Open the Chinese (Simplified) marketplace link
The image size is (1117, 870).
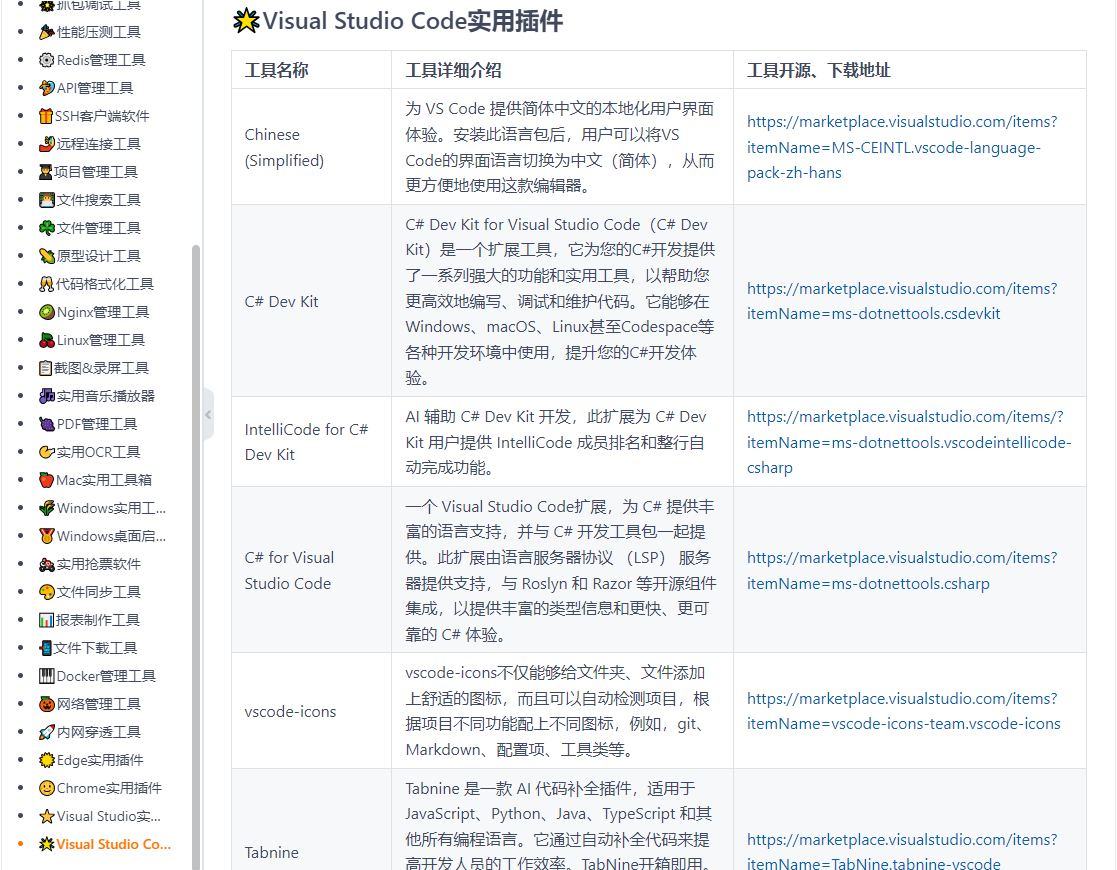point(901,146)
